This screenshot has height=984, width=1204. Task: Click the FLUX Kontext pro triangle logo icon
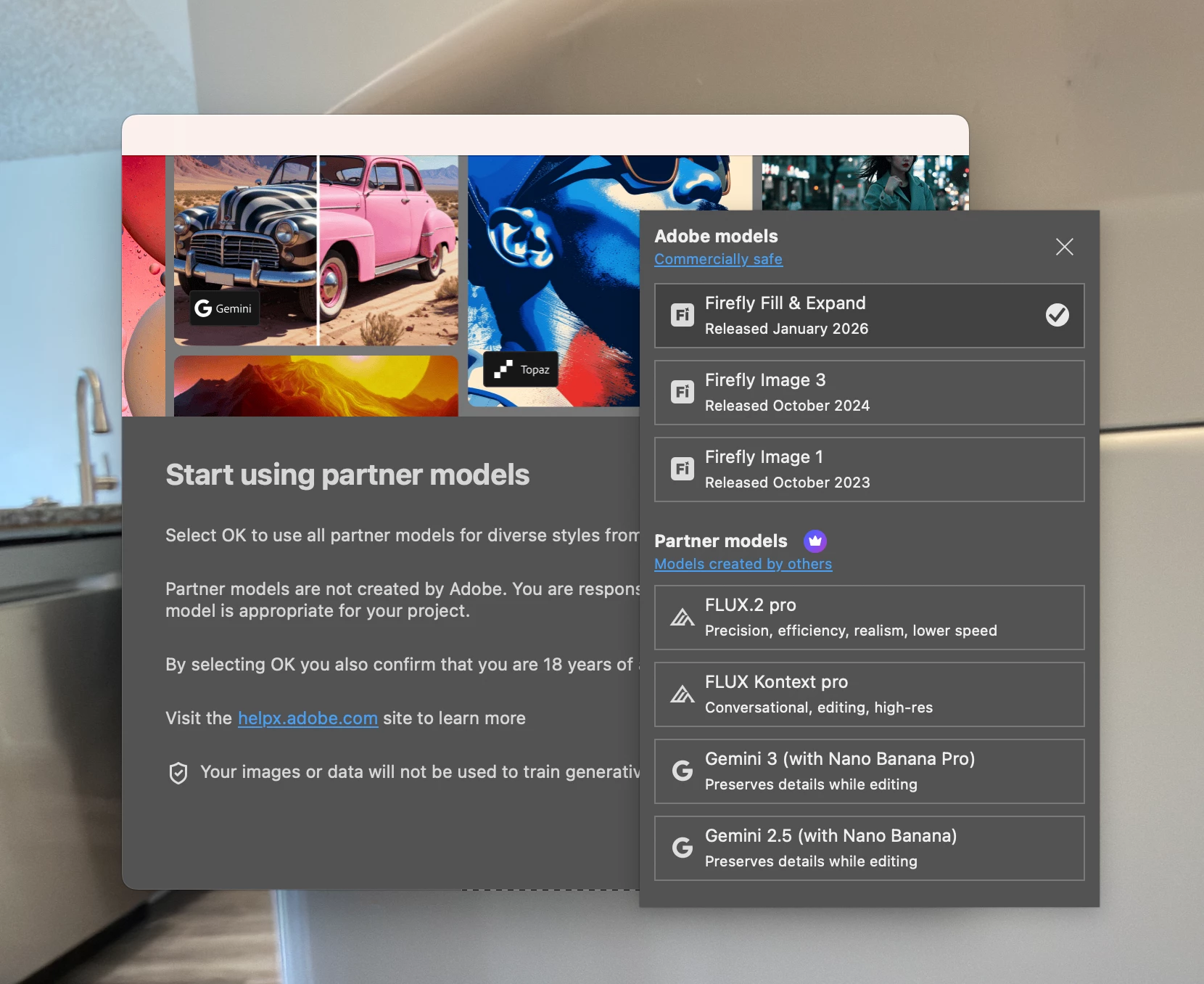(682, 694)
